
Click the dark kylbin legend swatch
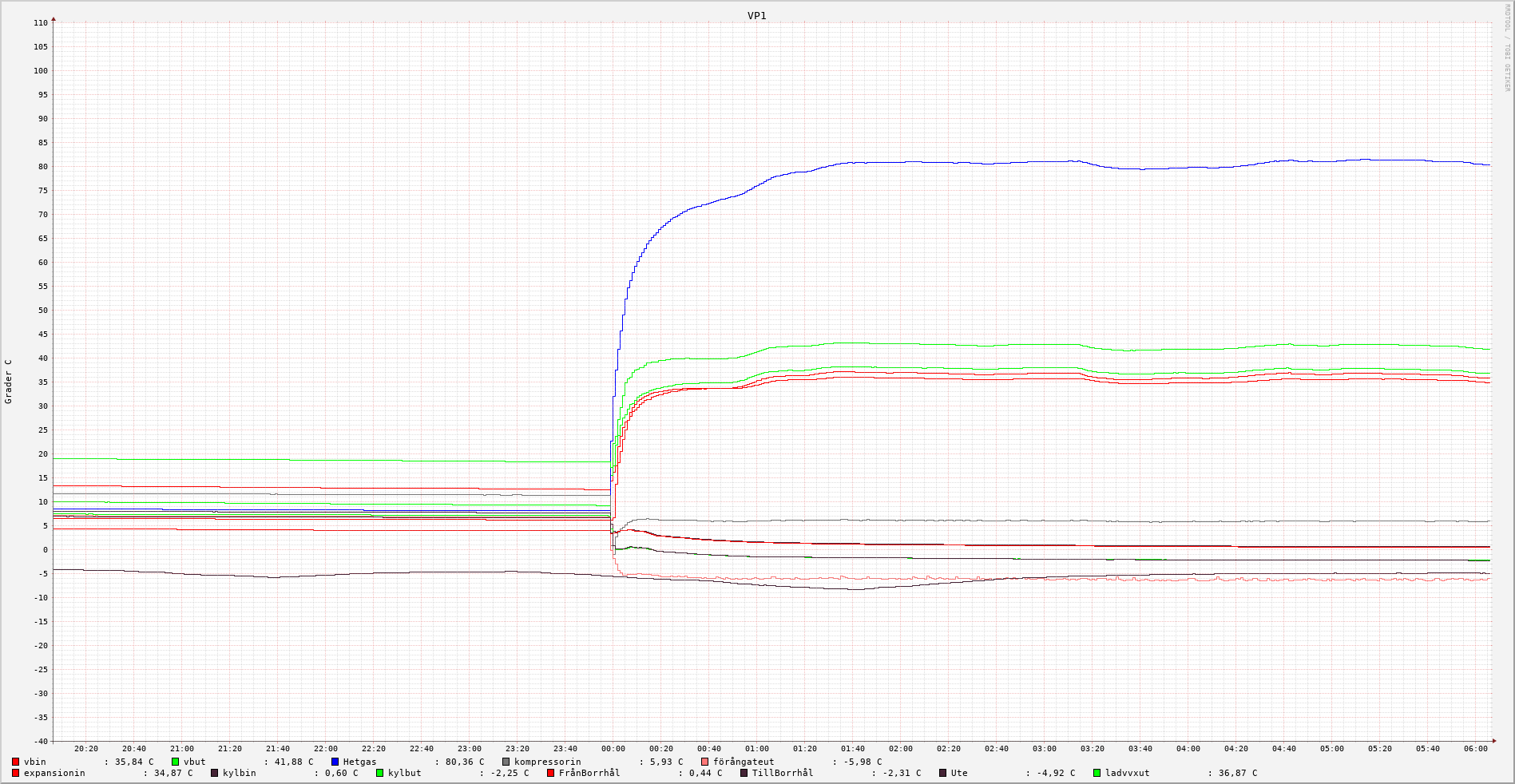215,774
